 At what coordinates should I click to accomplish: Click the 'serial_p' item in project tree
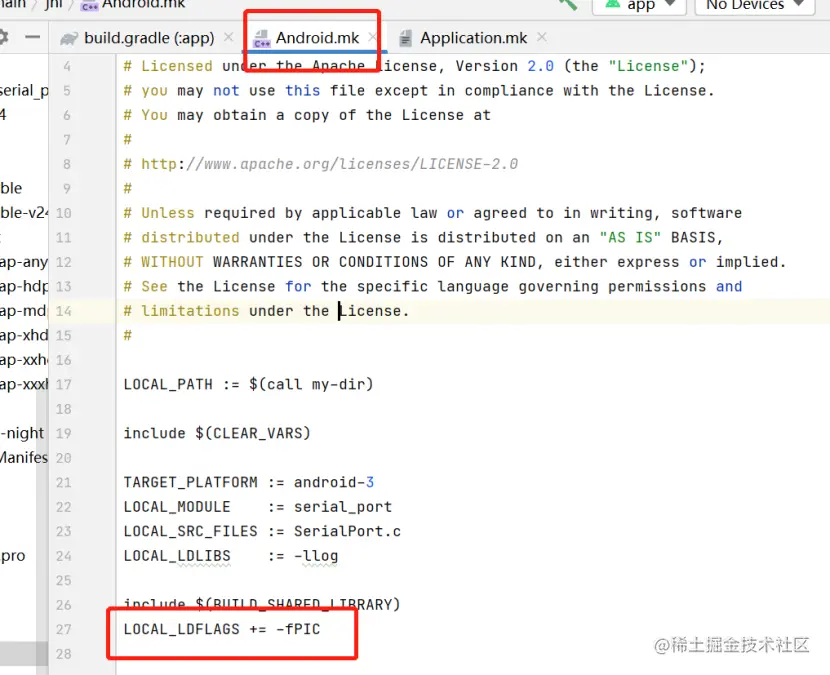click(24, 91)
